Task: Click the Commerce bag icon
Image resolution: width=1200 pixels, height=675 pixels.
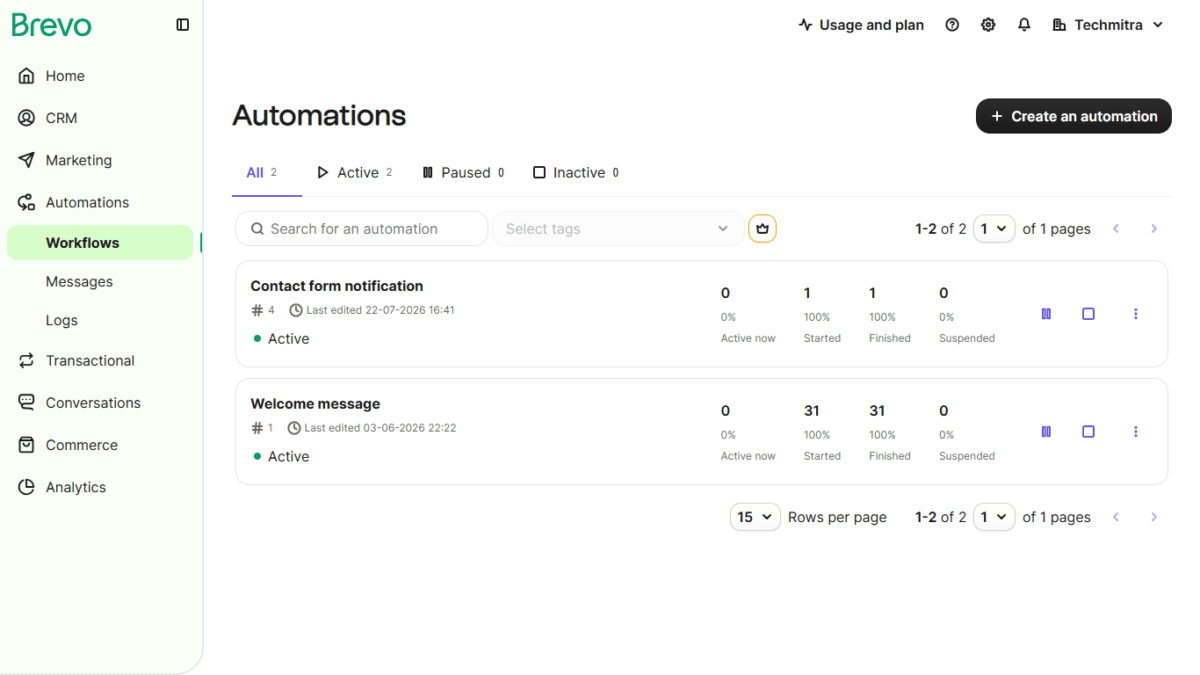Action: (x=27, y=445)
